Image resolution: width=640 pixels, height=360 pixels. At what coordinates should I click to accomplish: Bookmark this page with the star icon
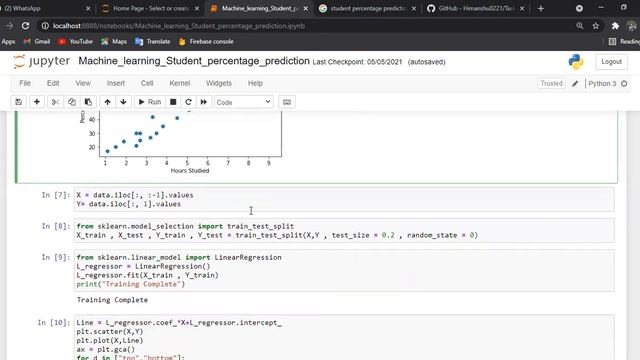(x=596, y=26)
